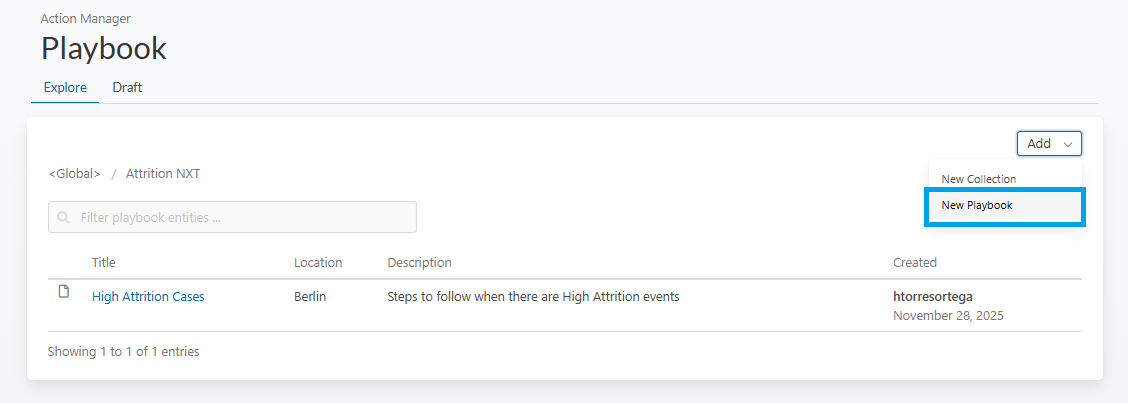Focus the Filter playbook entities input

point(240,217)
